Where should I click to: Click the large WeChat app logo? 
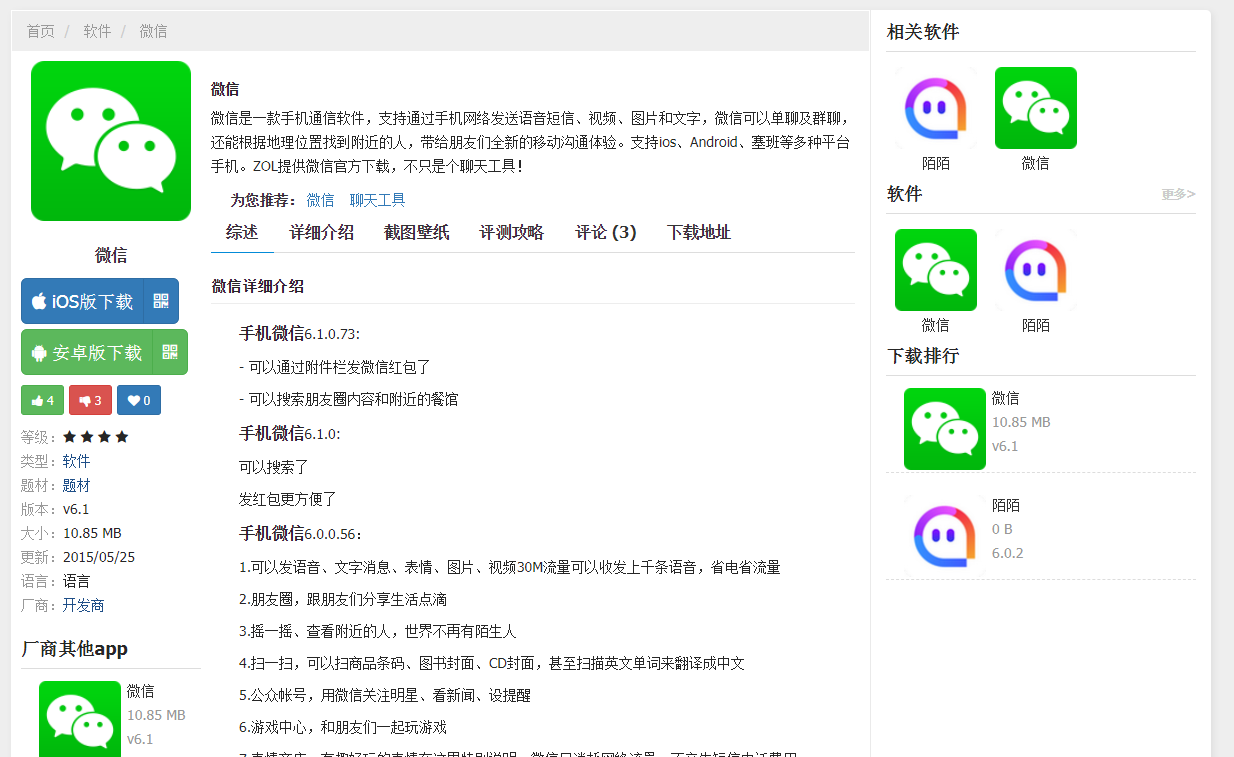click(x=111, y=141)
